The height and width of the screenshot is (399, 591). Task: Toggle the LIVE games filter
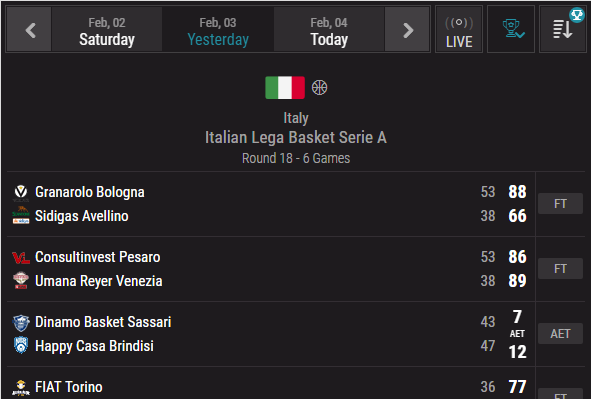459,29
